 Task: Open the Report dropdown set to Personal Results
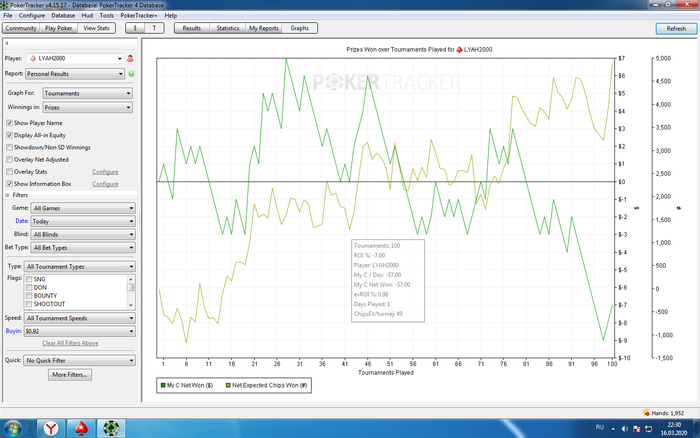(75, 74)
